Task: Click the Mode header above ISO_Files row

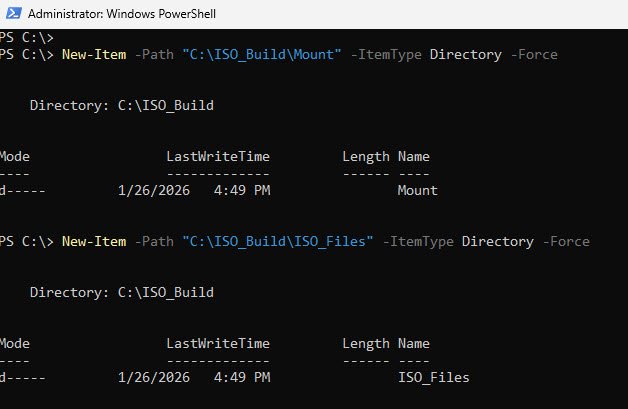Action: (x=15, y=344)
